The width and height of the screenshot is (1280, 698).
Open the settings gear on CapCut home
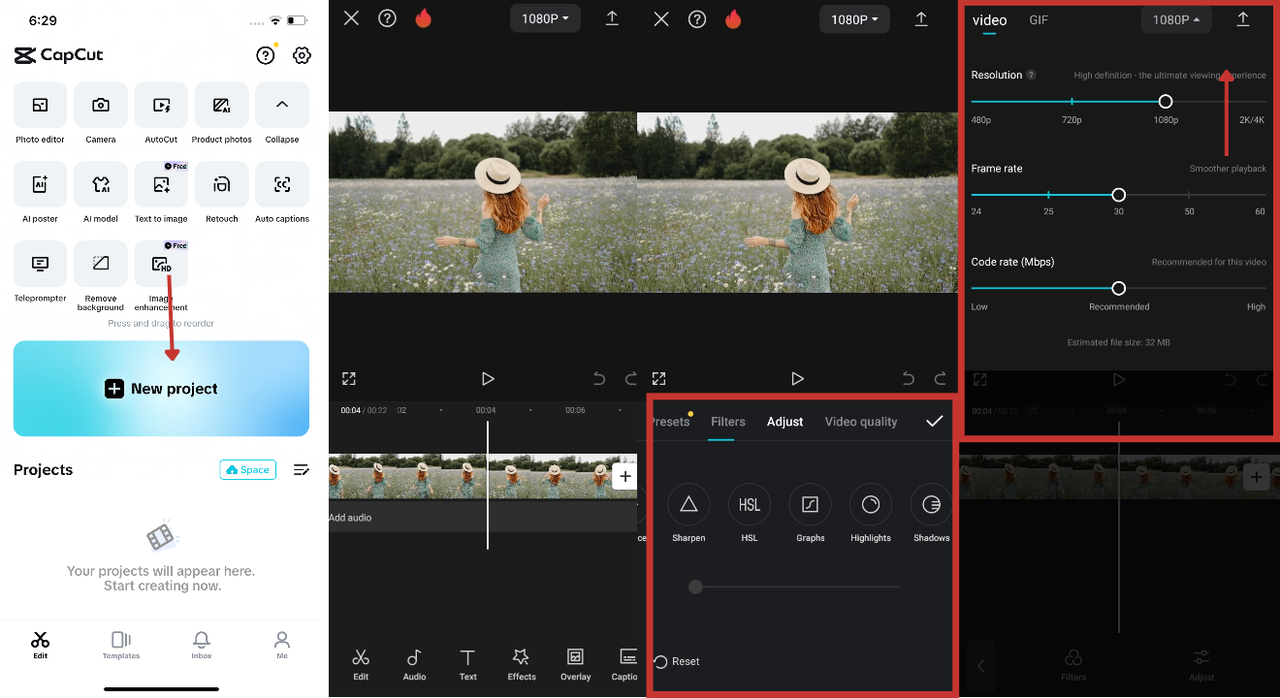point(301,56)
